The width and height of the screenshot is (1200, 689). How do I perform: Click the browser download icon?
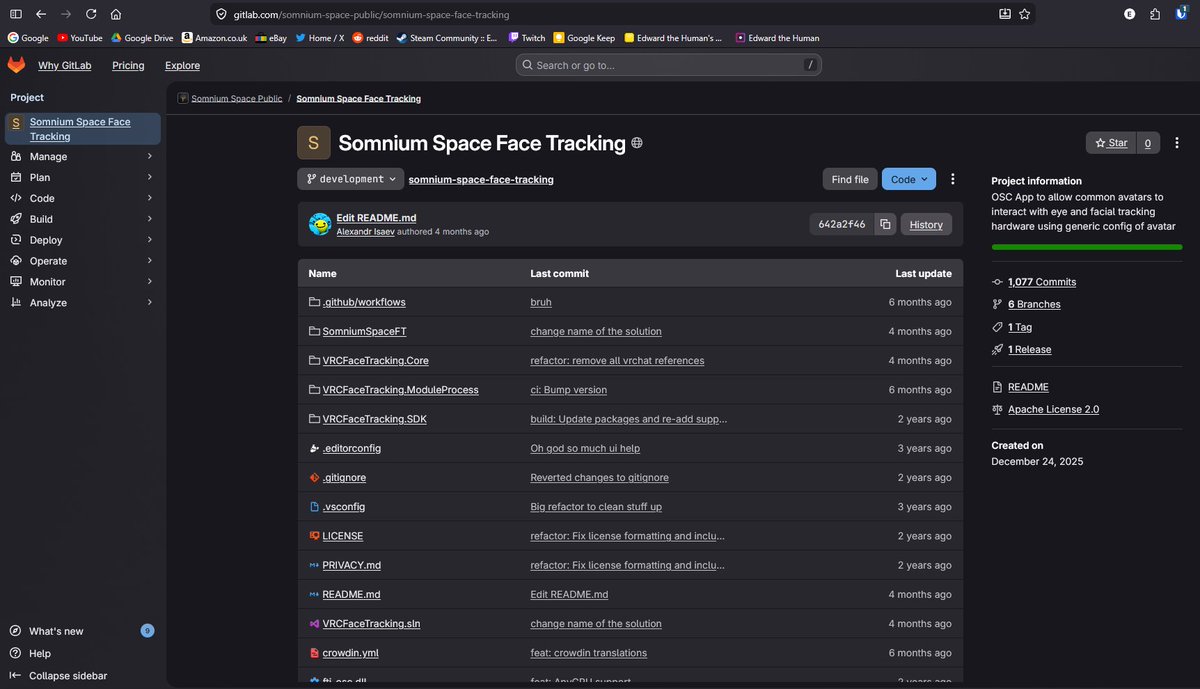(x=1004, y=15)
